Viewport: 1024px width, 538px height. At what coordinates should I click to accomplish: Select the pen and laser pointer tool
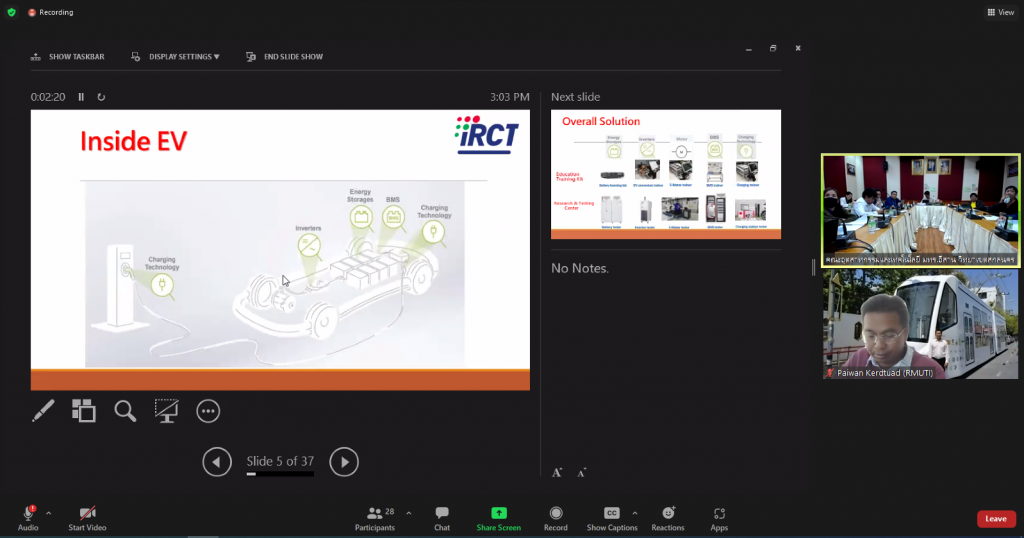pyautogui.click(x=43, y=410)
